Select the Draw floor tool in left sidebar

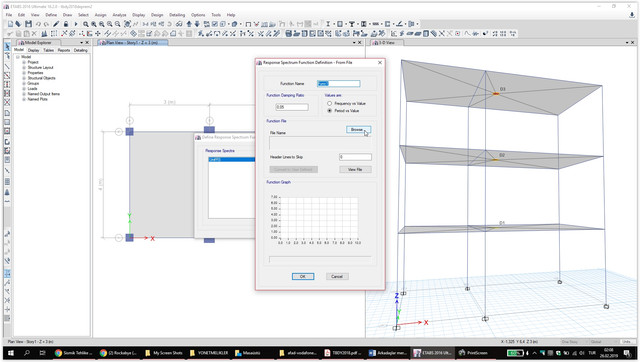coord(7,112)
